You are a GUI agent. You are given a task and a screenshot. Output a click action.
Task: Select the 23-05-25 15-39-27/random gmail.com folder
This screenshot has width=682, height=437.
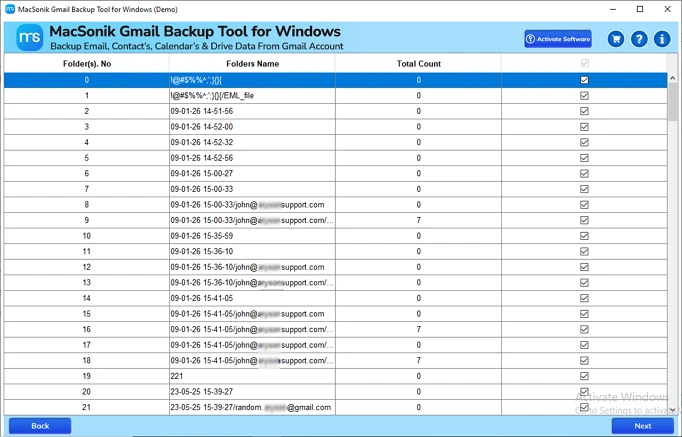251,407
